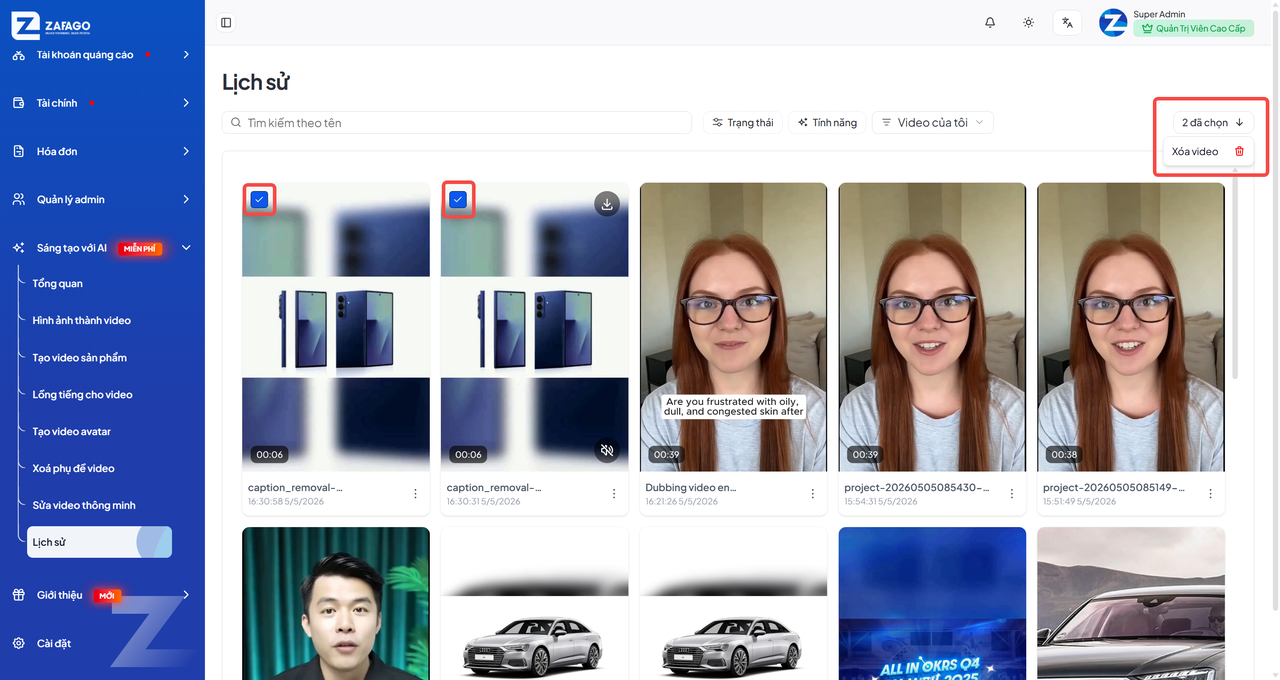Click the Super Admin avatar
This screenshot has height=680, width=1280.
[x=1113, y=23]
